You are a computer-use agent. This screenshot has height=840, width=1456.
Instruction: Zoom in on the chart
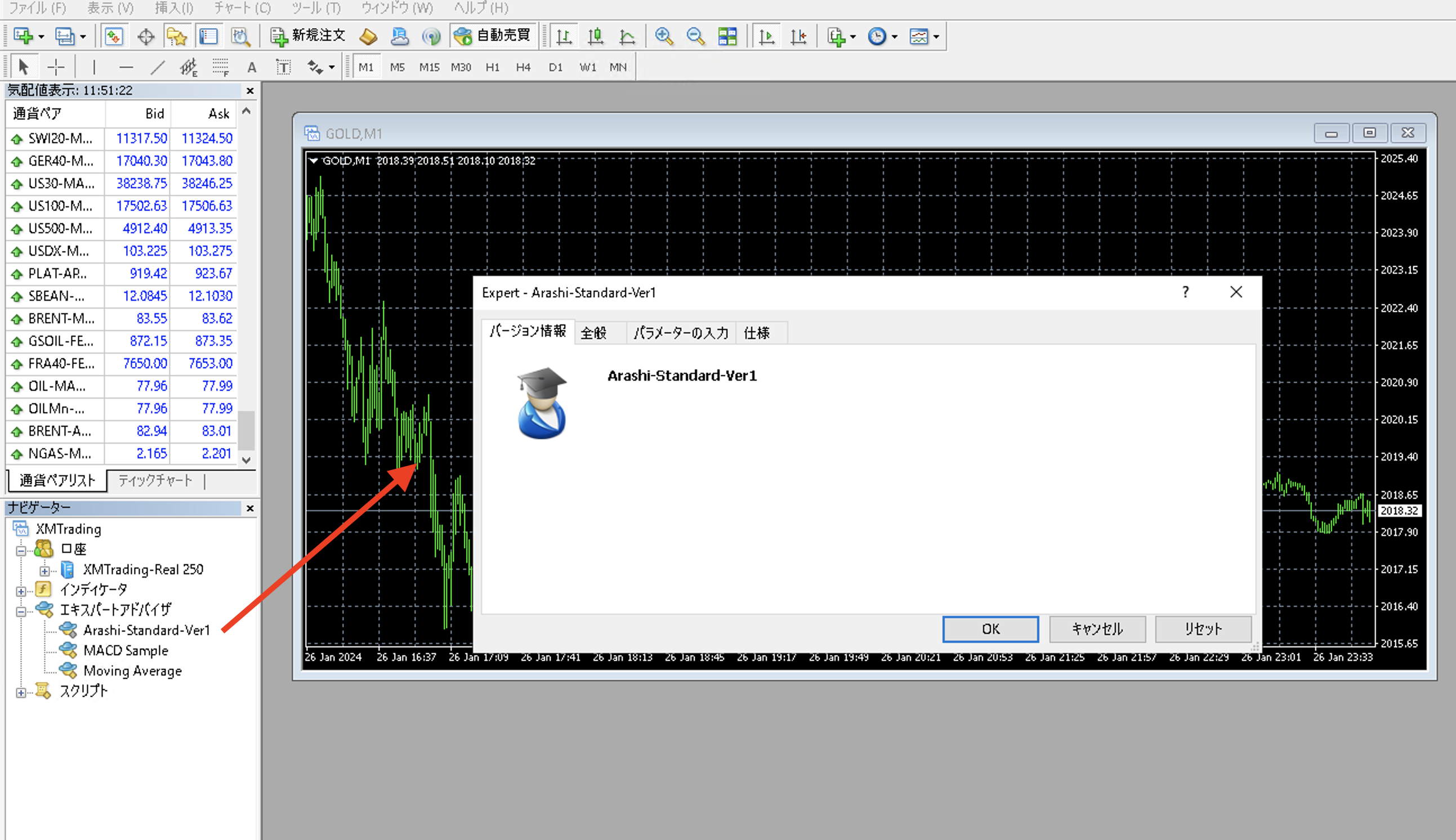pyautogui.click(x=664, y=37)
